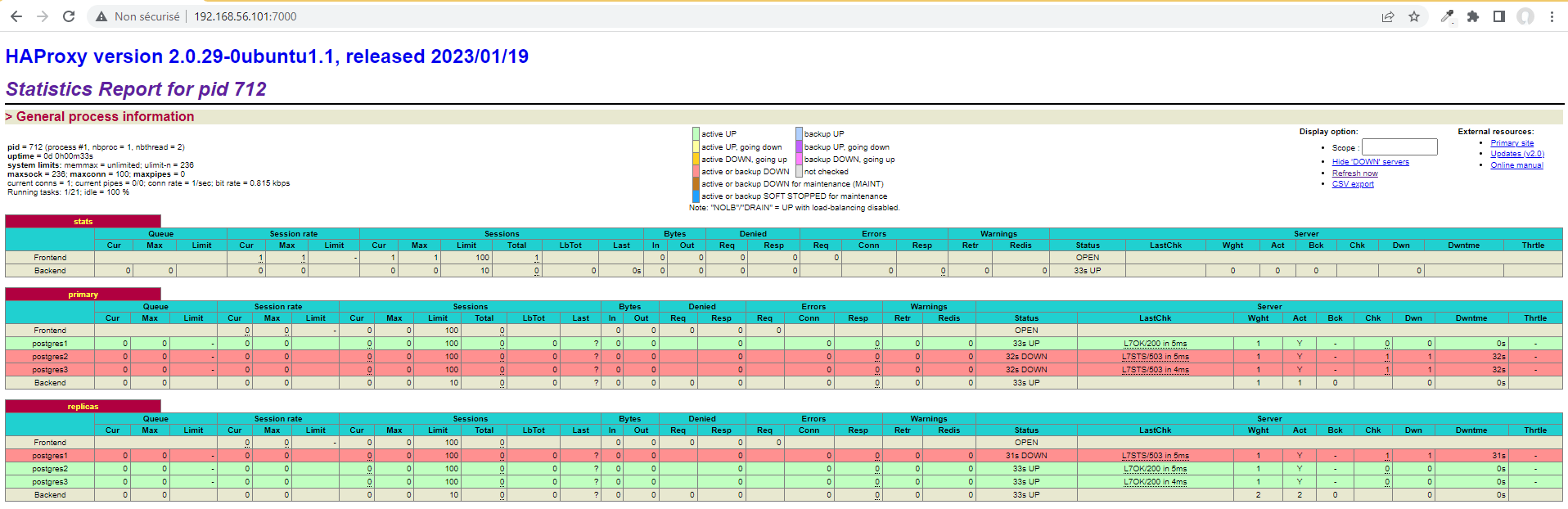Click the 'Statistics Report for pid 712' heading
The image size is (1568, 509).
click(137, 89)
